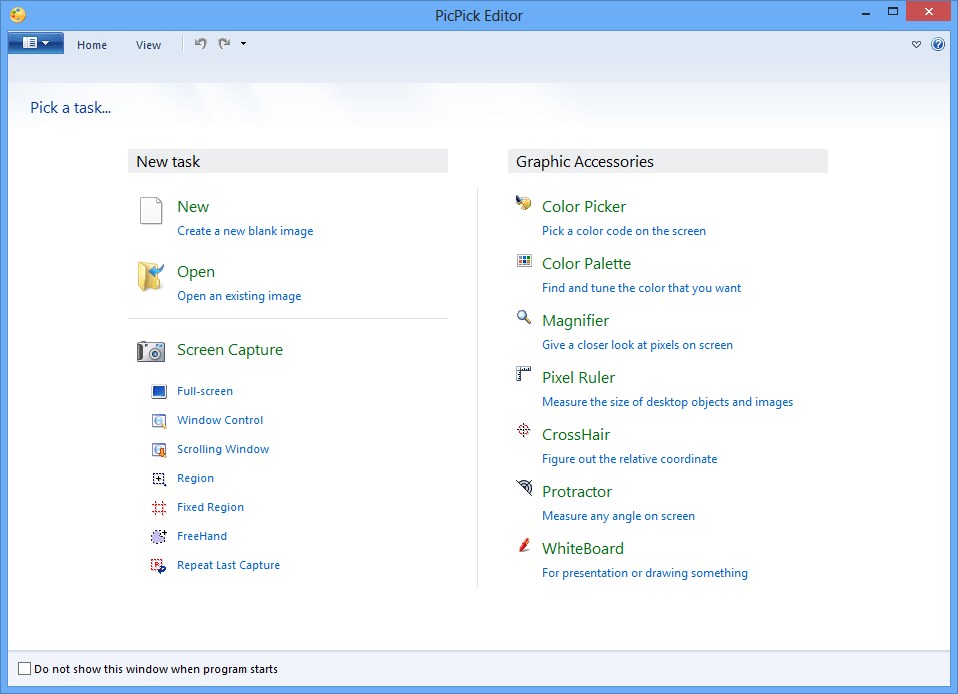Screen dimensions: 958x694
Task: Click the Full-screen capture icon
Action: (x=159, y=391)
